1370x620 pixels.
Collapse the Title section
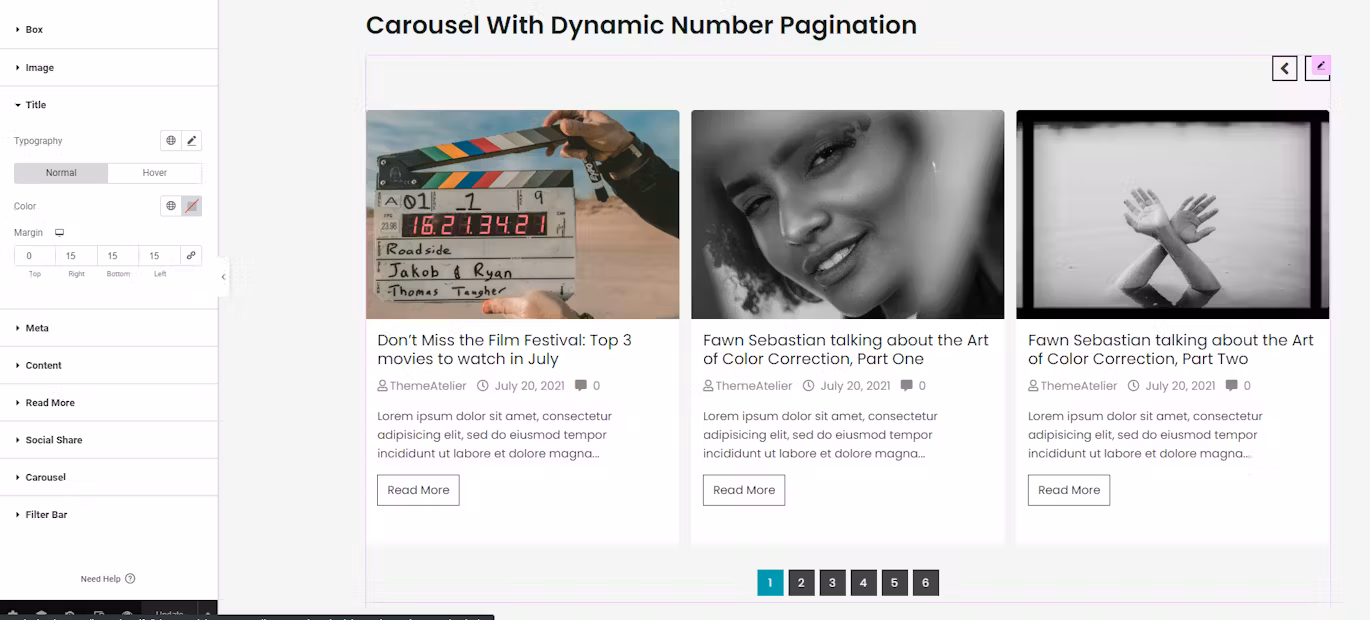(109, 105)
